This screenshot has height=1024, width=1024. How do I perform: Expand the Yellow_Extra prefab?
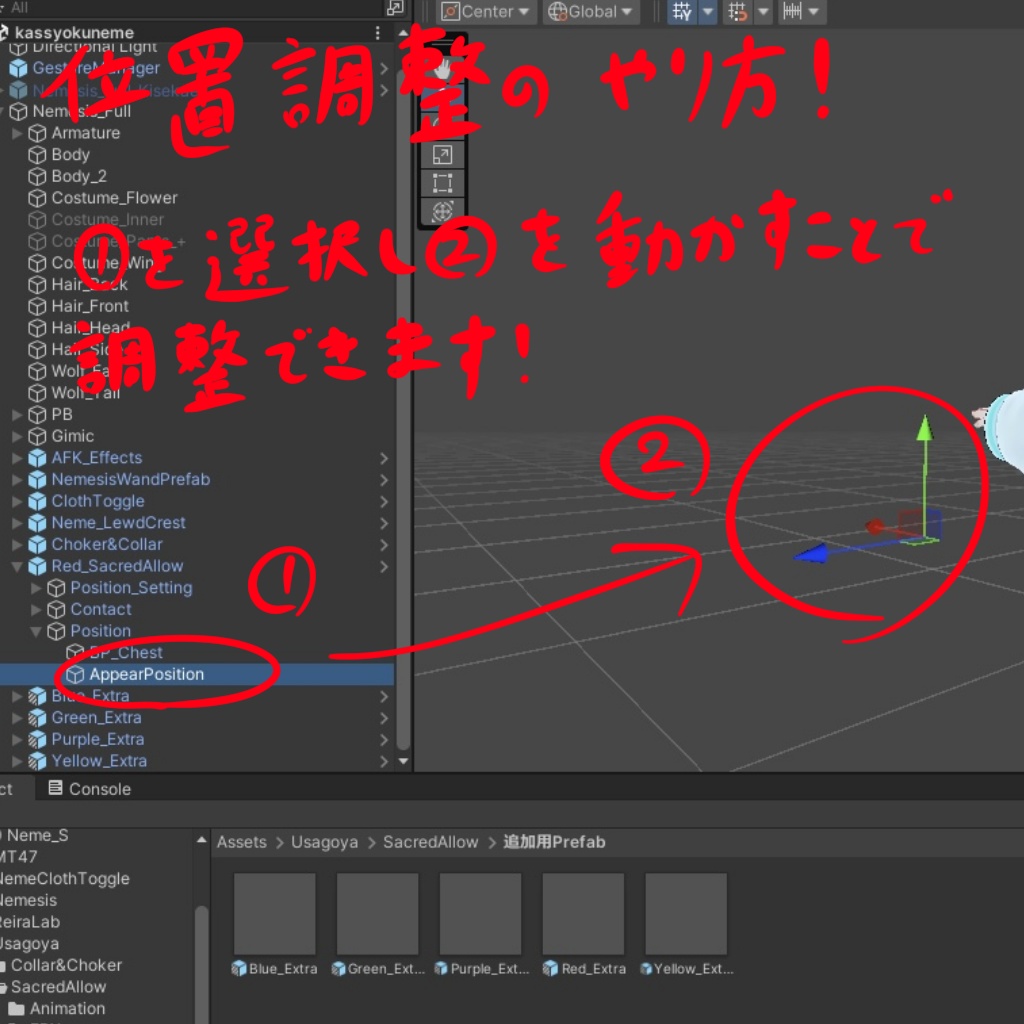tap(17, 761)
